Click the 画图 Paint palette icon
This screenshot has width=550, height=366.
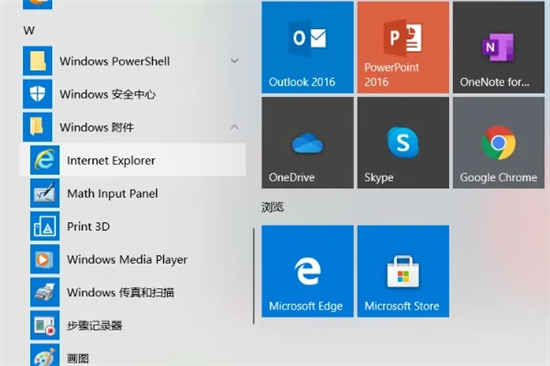point(45,355)
